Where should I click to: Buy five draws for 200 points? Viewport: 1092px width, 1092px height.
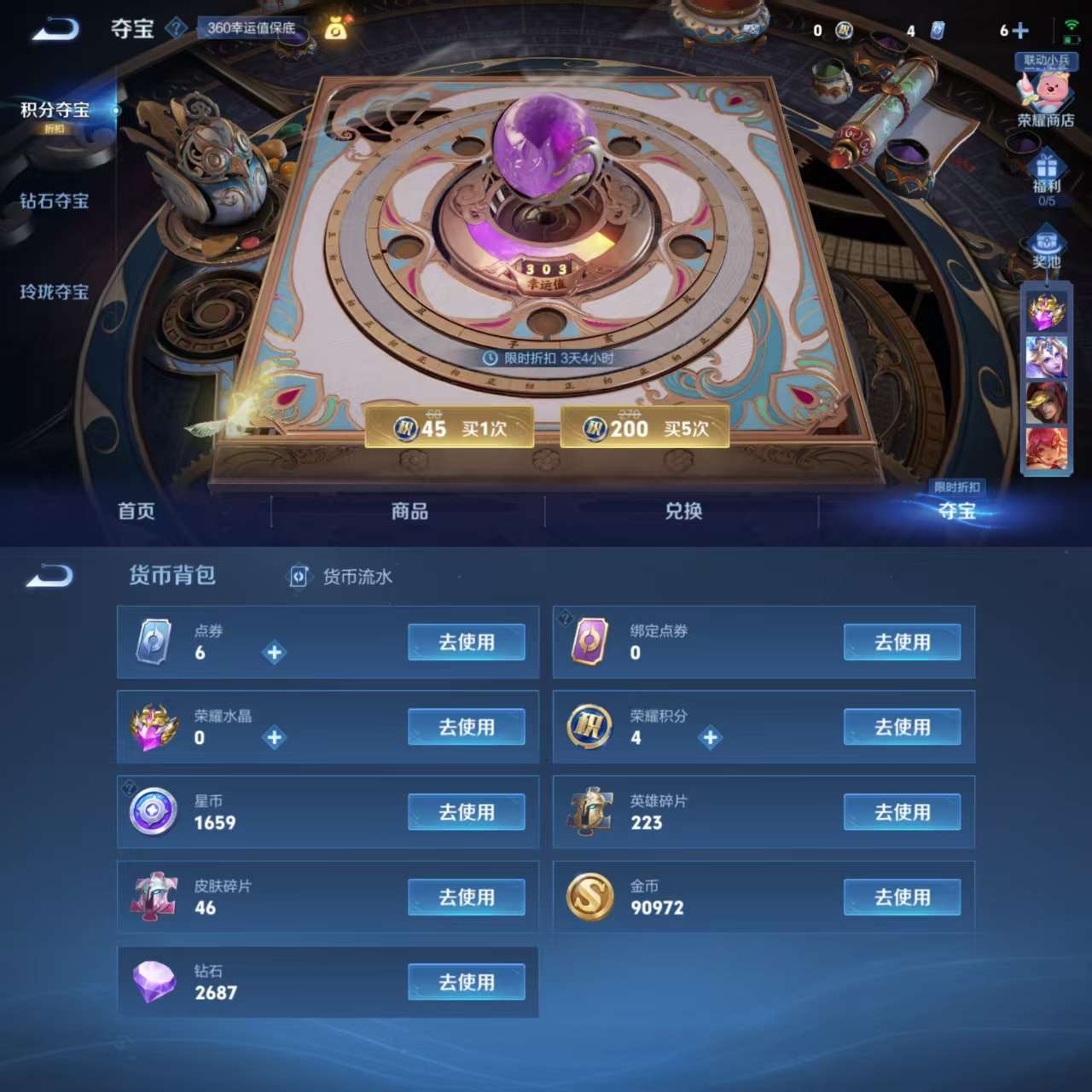click(x=645, y=427)
